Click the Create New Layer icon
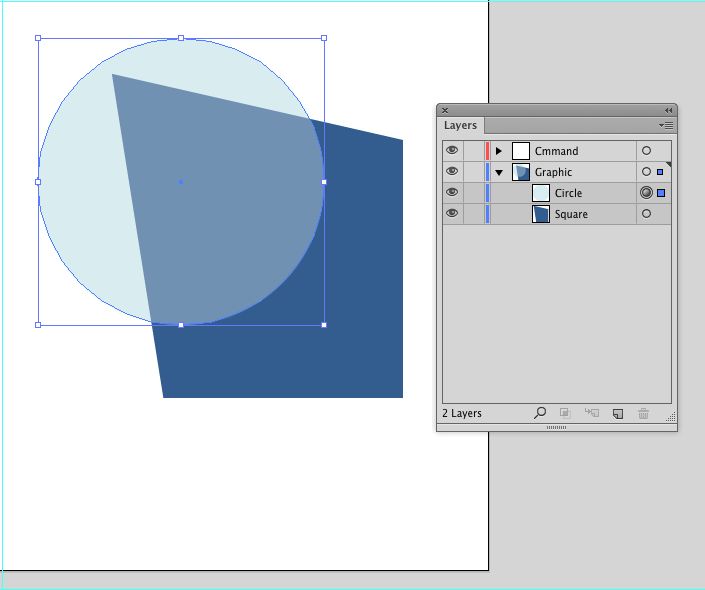Image resolution: width=705 pixels, height=590 pixels. click(x=618, y=413)
